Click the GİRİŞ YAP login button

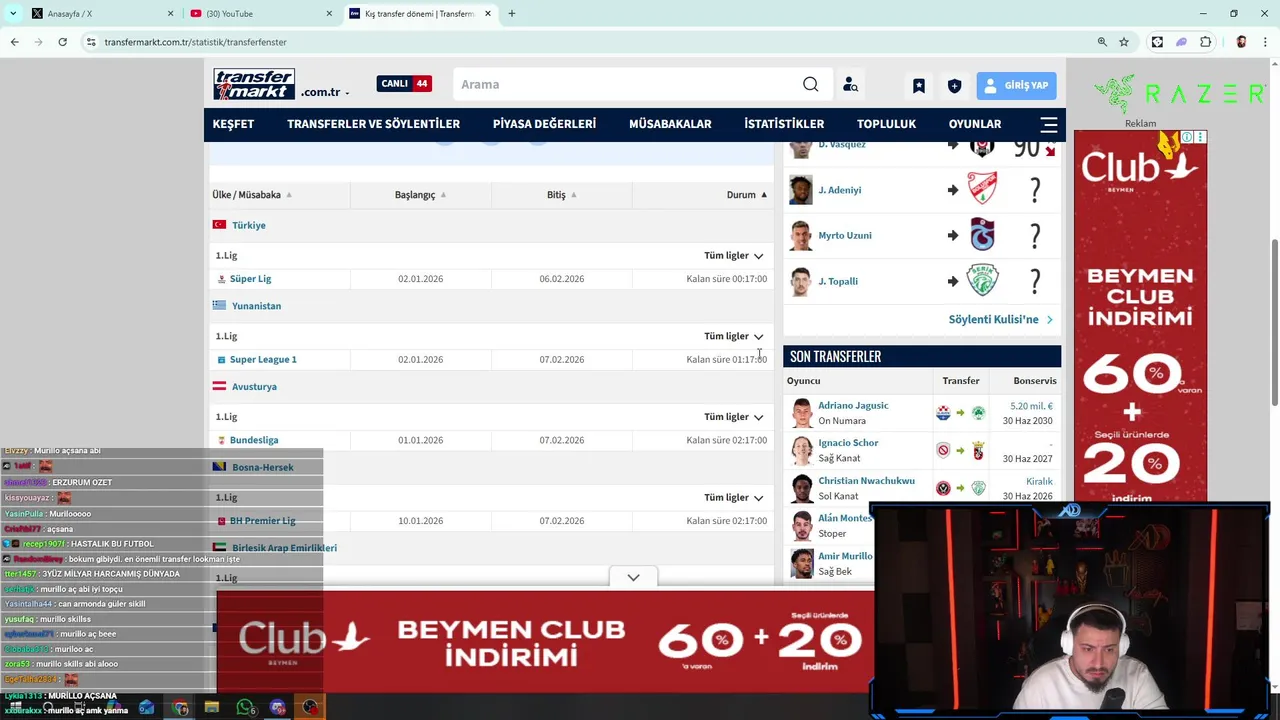(1016, 85)
